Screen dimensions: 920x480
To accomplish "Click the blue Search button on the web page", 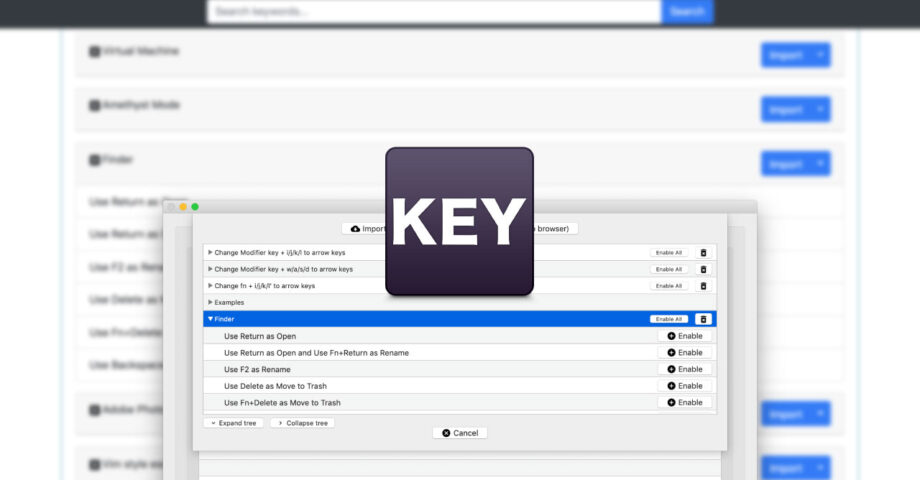I will click(x=687, y=11).
